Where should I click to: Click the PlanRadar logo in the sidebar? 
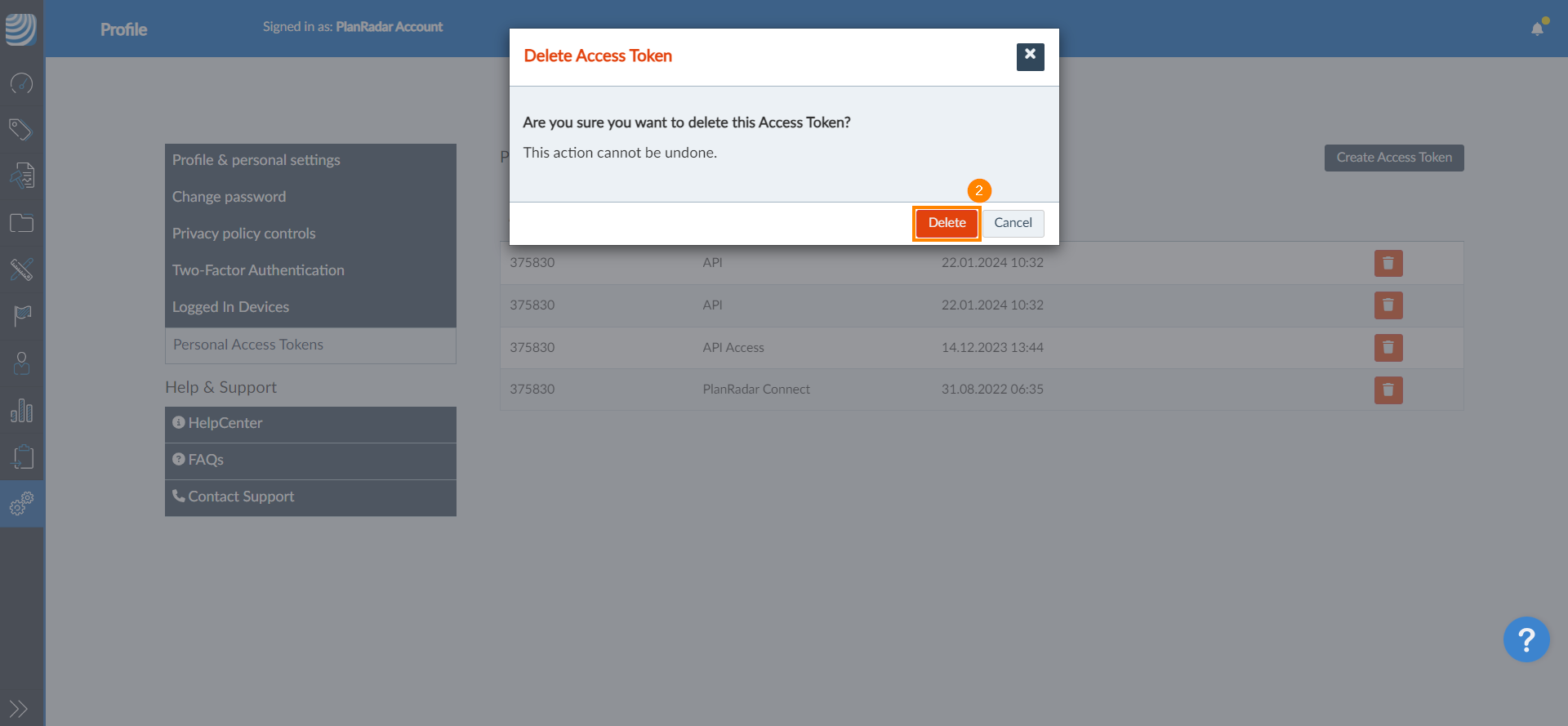21,29
